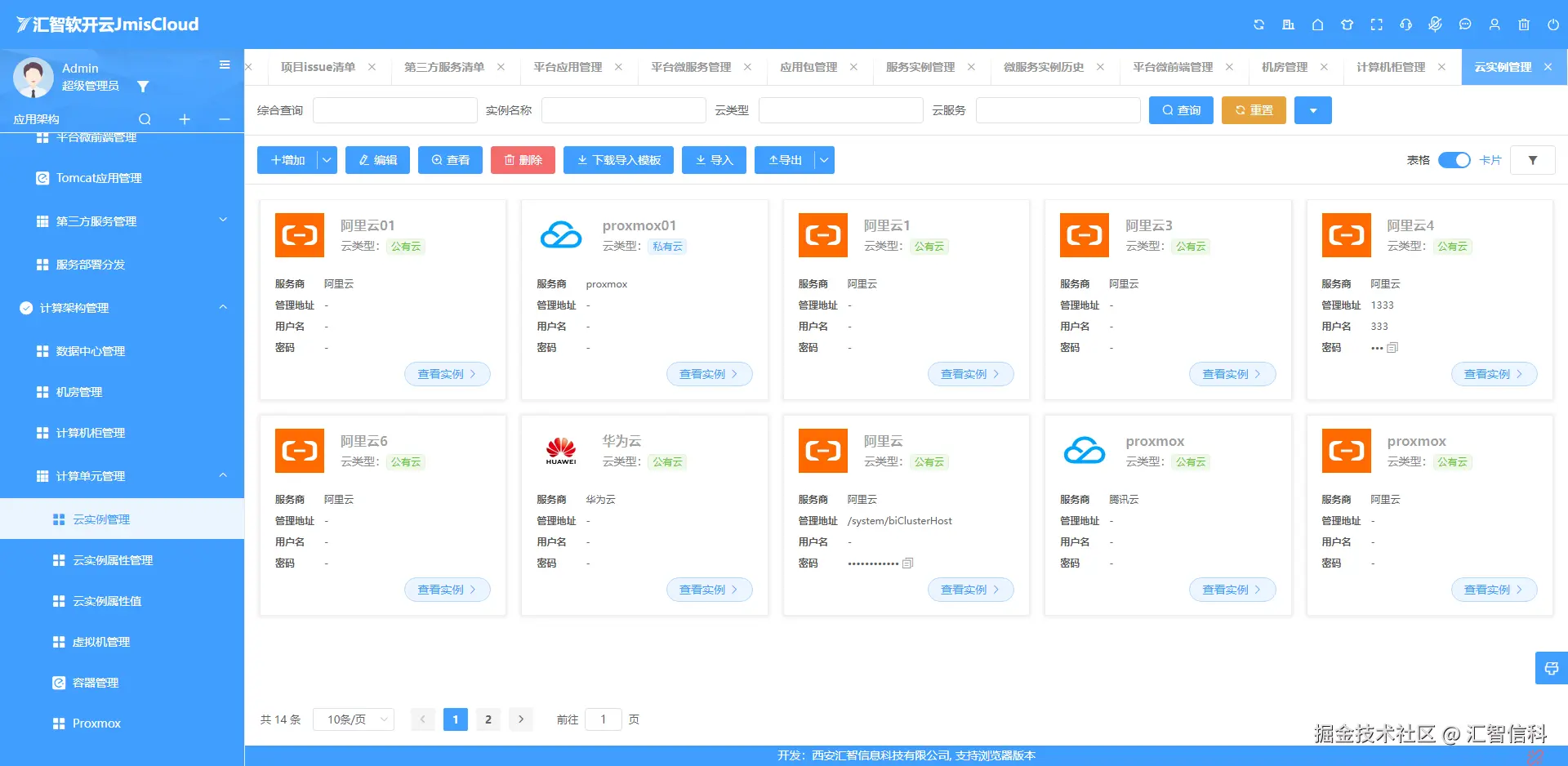Open the 增加 button dropdown arrow
Image resolution: width=1568 pixels, height=766 pixels.
pos(327,160)
